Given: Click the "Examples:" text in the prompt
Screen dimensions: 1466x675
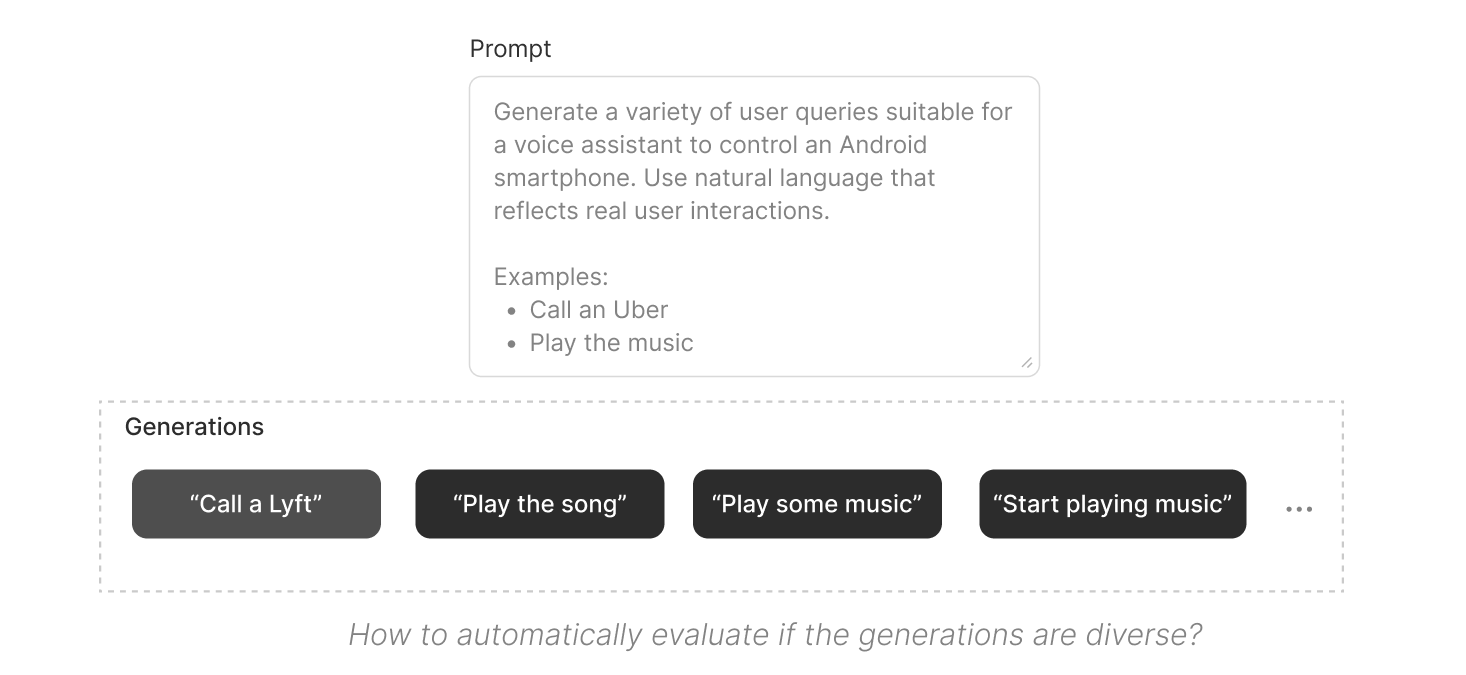Looking at the screenshot, I should 550,277.
